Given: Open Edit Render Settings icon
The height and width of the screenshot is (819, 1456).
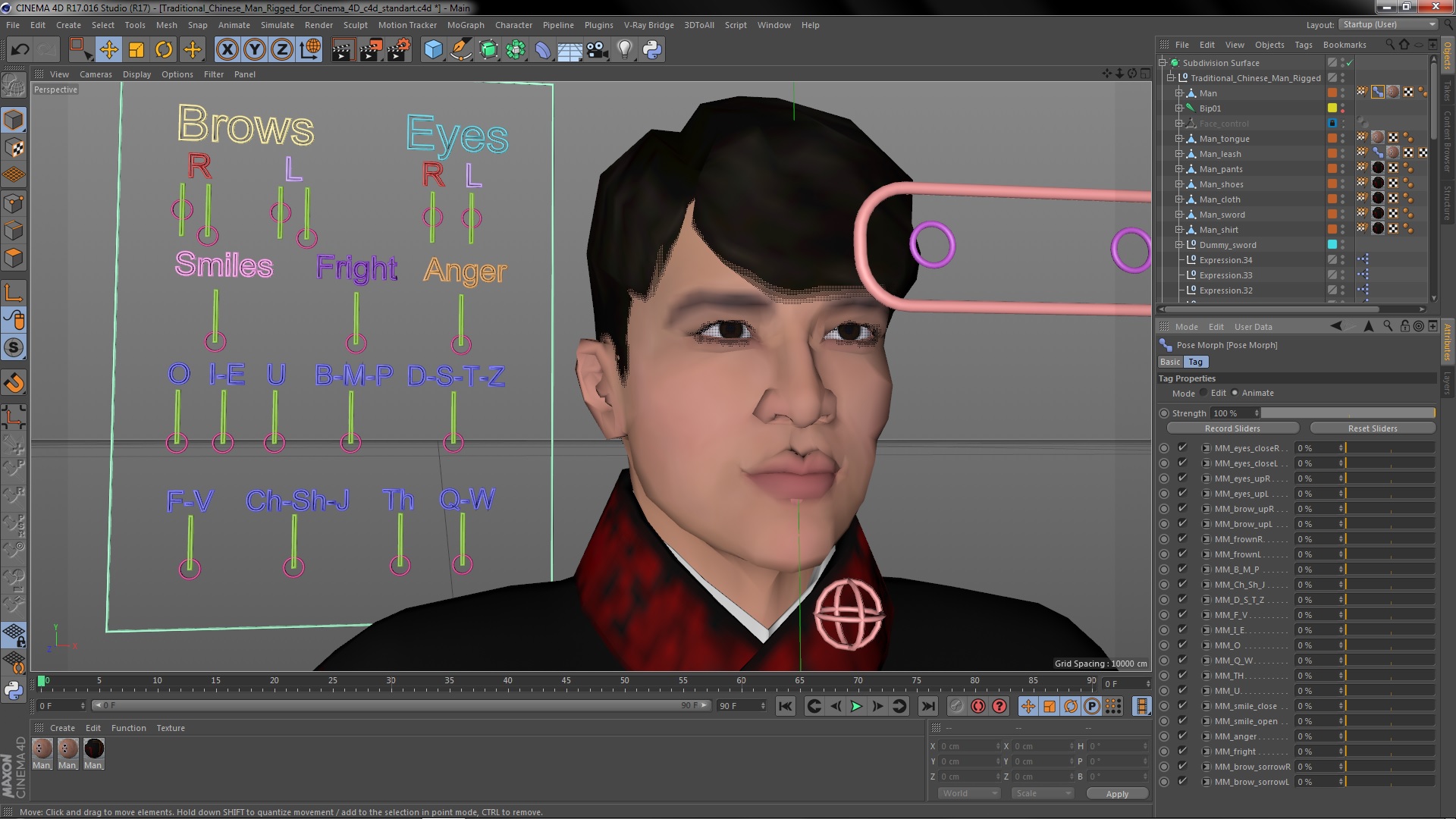Looking at the screenshot, I should point(399,50).
